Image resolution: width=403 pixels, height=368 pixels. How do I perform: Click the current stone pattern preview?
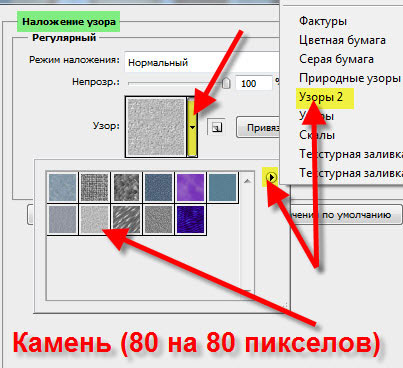click(156, 127)
